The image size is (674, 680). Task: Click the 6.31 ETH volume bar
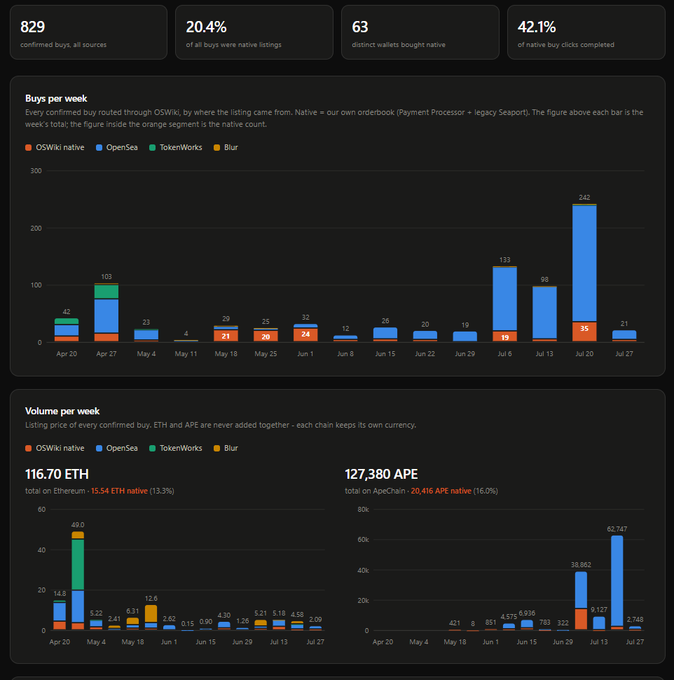(x=133, y=624)
